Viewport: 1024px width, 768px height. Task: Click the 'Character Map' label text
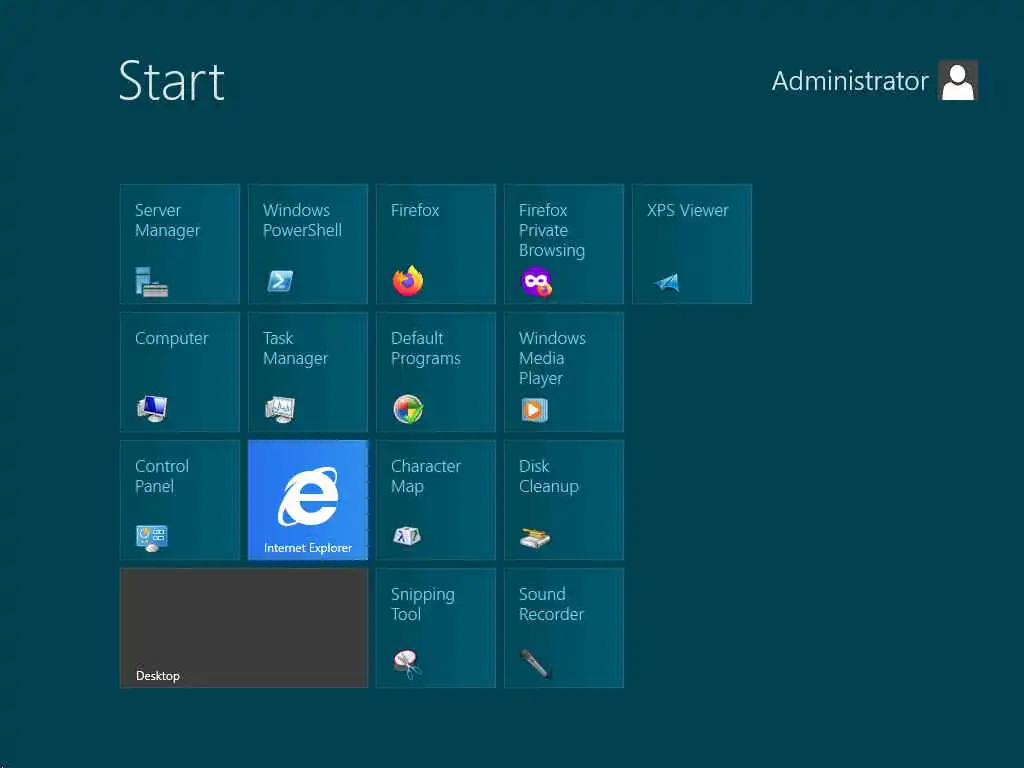426,476
